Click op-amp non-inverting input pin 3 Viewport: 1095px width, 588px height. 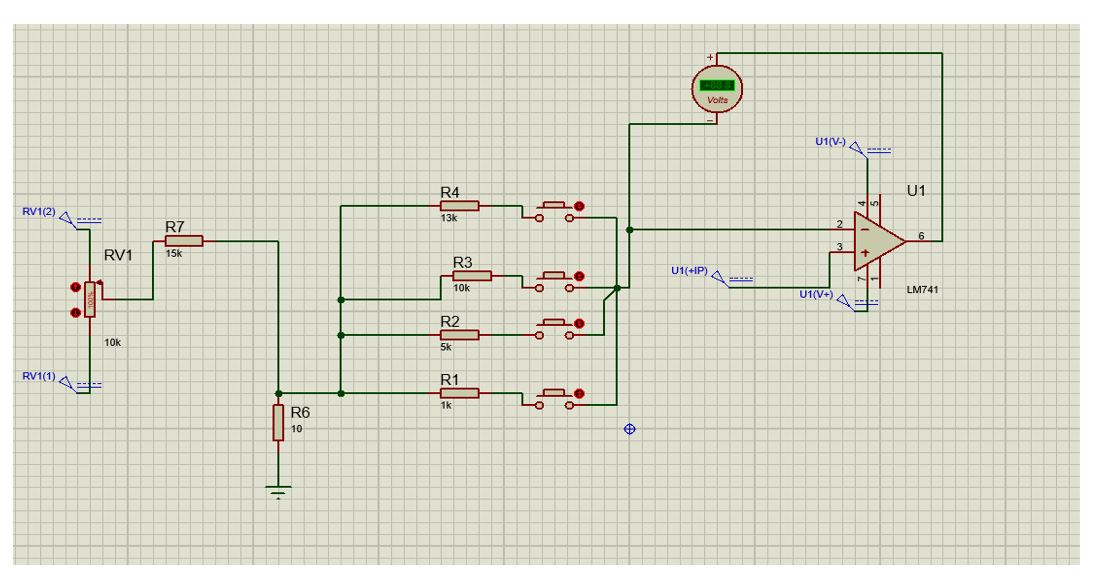pos(842,250)
